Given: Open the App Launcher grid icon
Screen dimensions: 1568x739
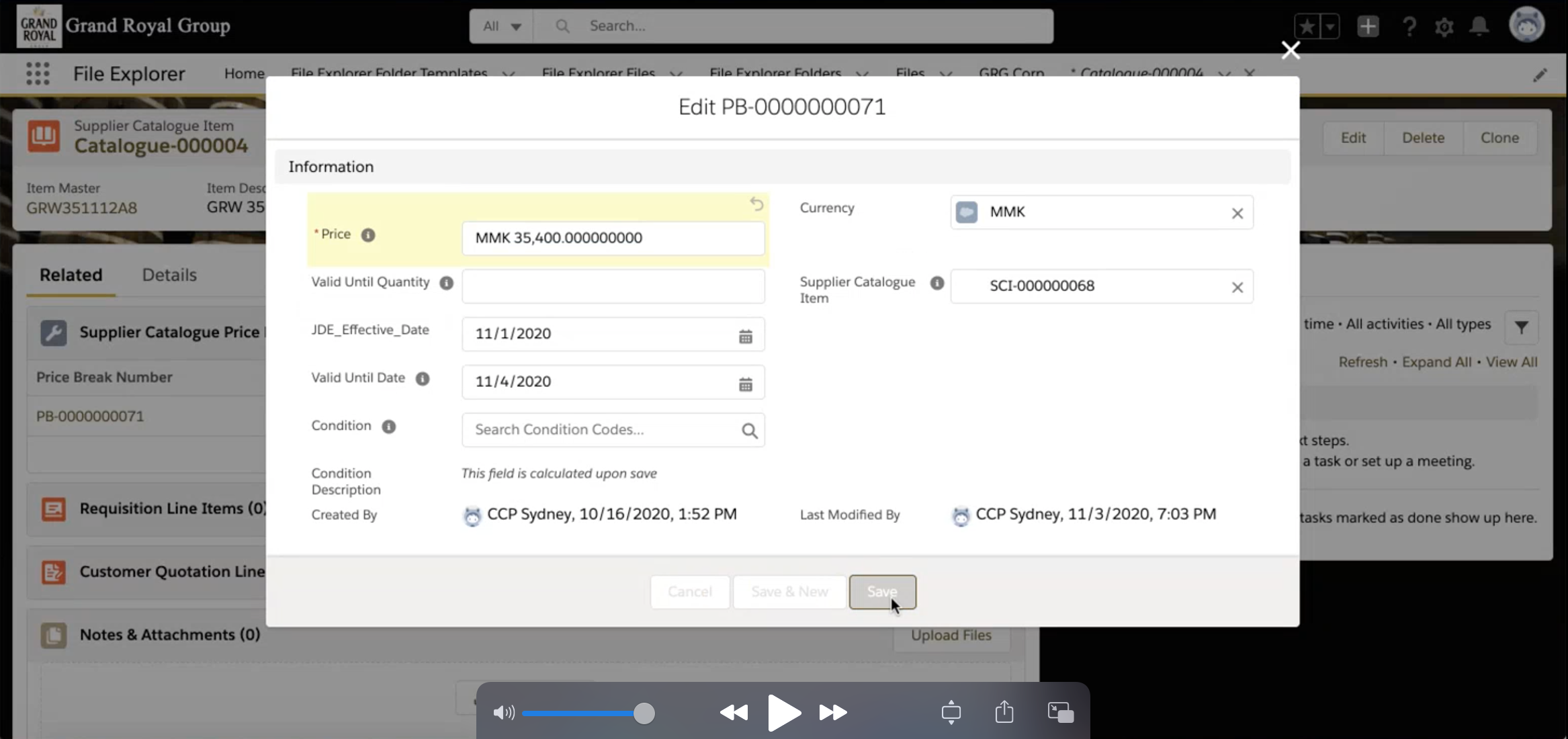Looking at the screenshot, I should tap(38, 73).
